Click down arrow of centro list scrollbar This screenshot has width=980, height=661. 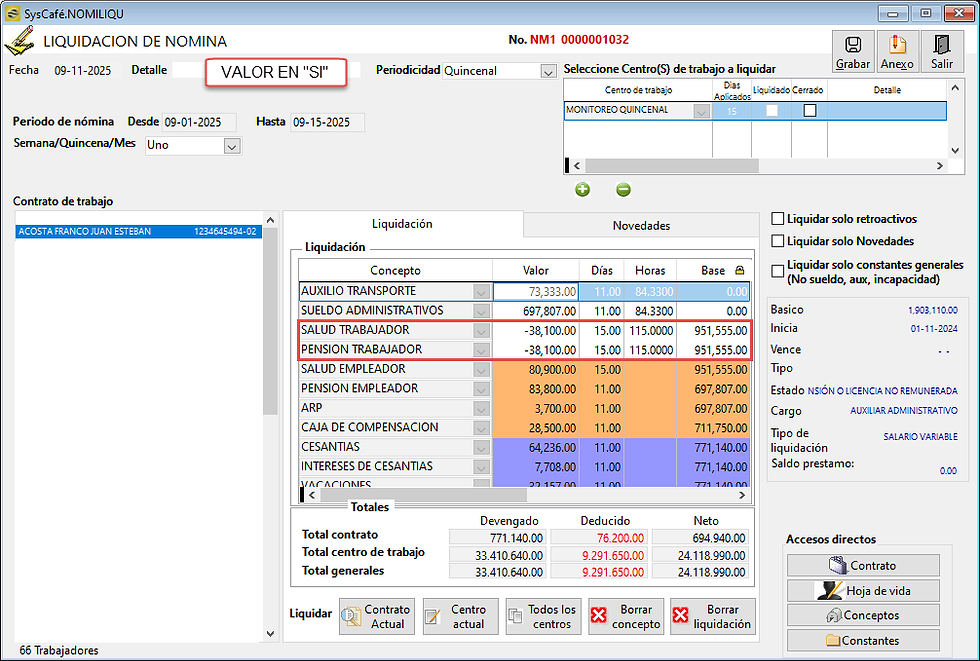[955, 151]
